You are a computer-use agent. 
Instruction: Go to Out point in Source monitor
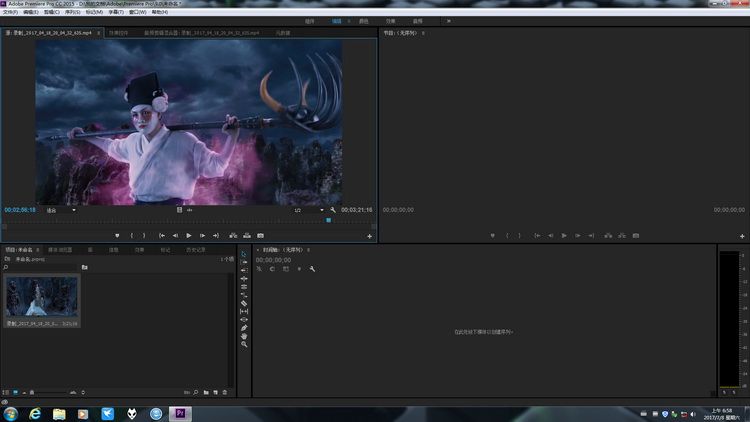point(216,235)
